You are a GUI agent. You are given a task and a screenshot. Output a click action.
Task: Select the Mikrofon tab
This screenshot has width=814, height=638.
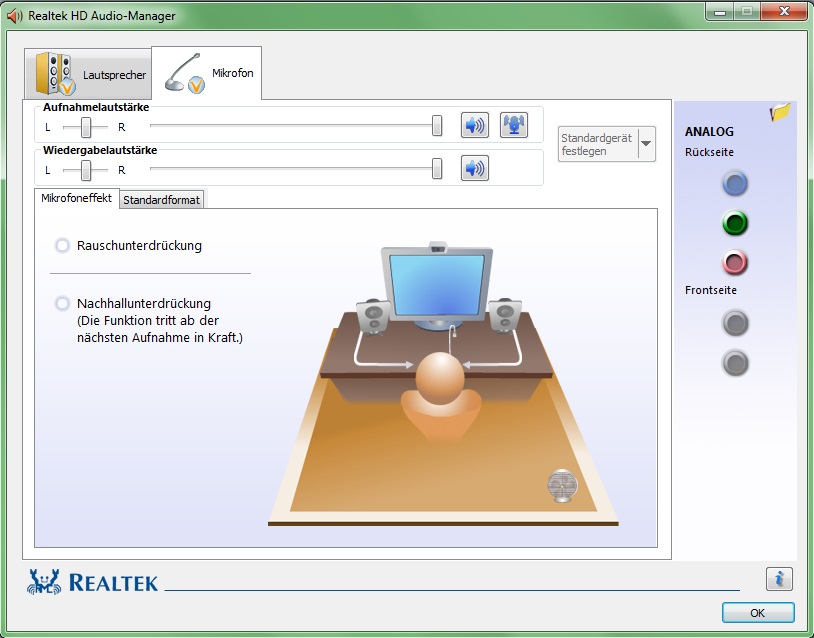[x=207, y=73]
